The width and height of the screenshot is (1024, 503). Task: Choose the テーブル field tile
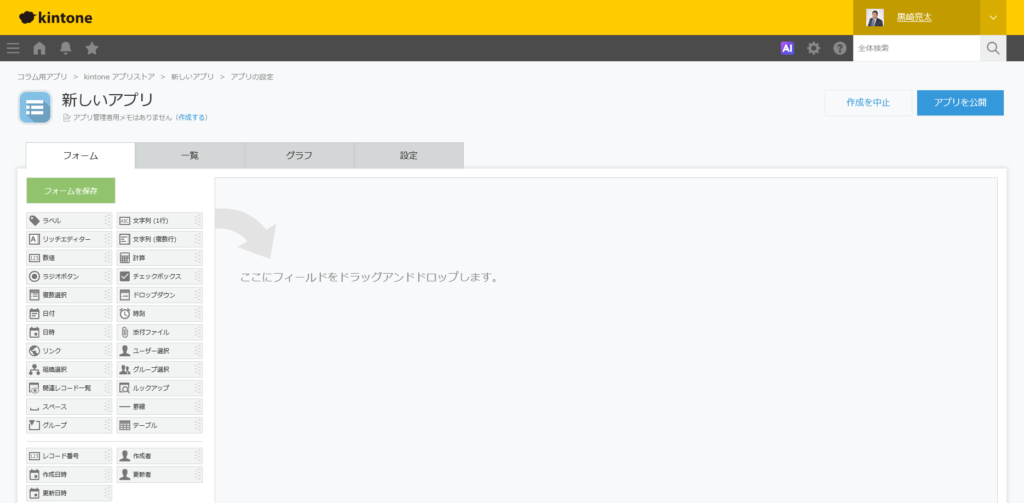(x=159, y=425)
